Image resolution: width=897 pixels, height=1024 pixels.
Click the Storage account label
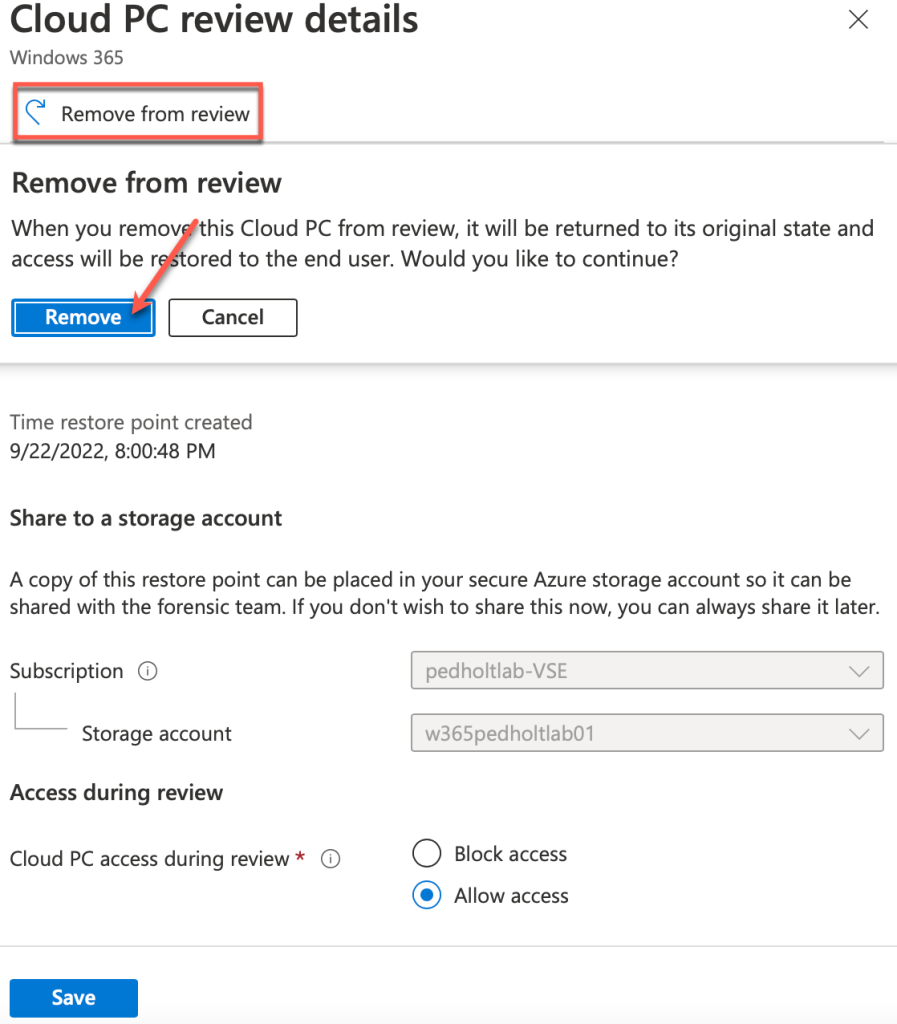pyautogui.click(x=157, y=733)
